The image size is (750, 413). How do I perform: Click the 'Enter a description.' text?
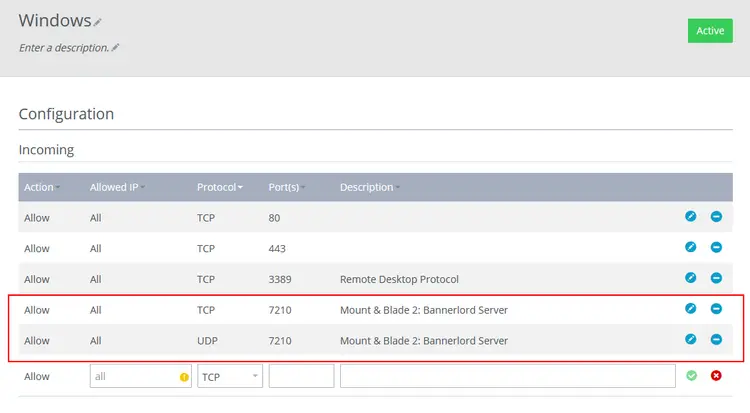click(x=64, y=48)
